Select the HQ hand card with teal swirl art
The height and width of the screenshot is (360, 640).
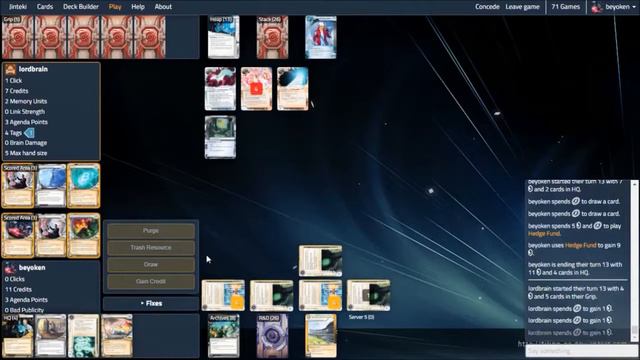pos(84,336)
